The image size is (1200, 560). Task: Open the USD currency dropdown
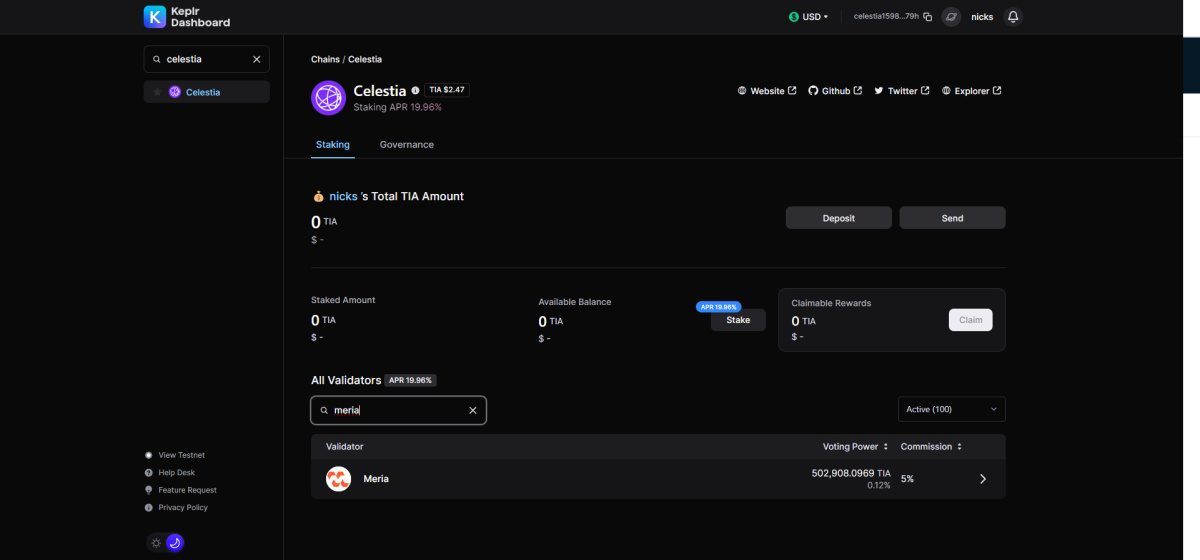click(808, 17)
